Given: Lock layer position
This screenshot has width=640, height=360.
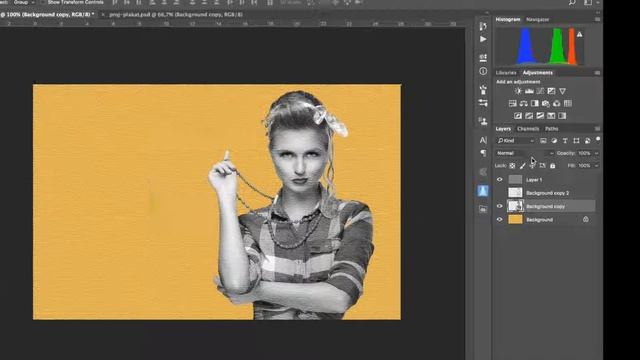Looking at the screenshot, I should click(533, 166).
